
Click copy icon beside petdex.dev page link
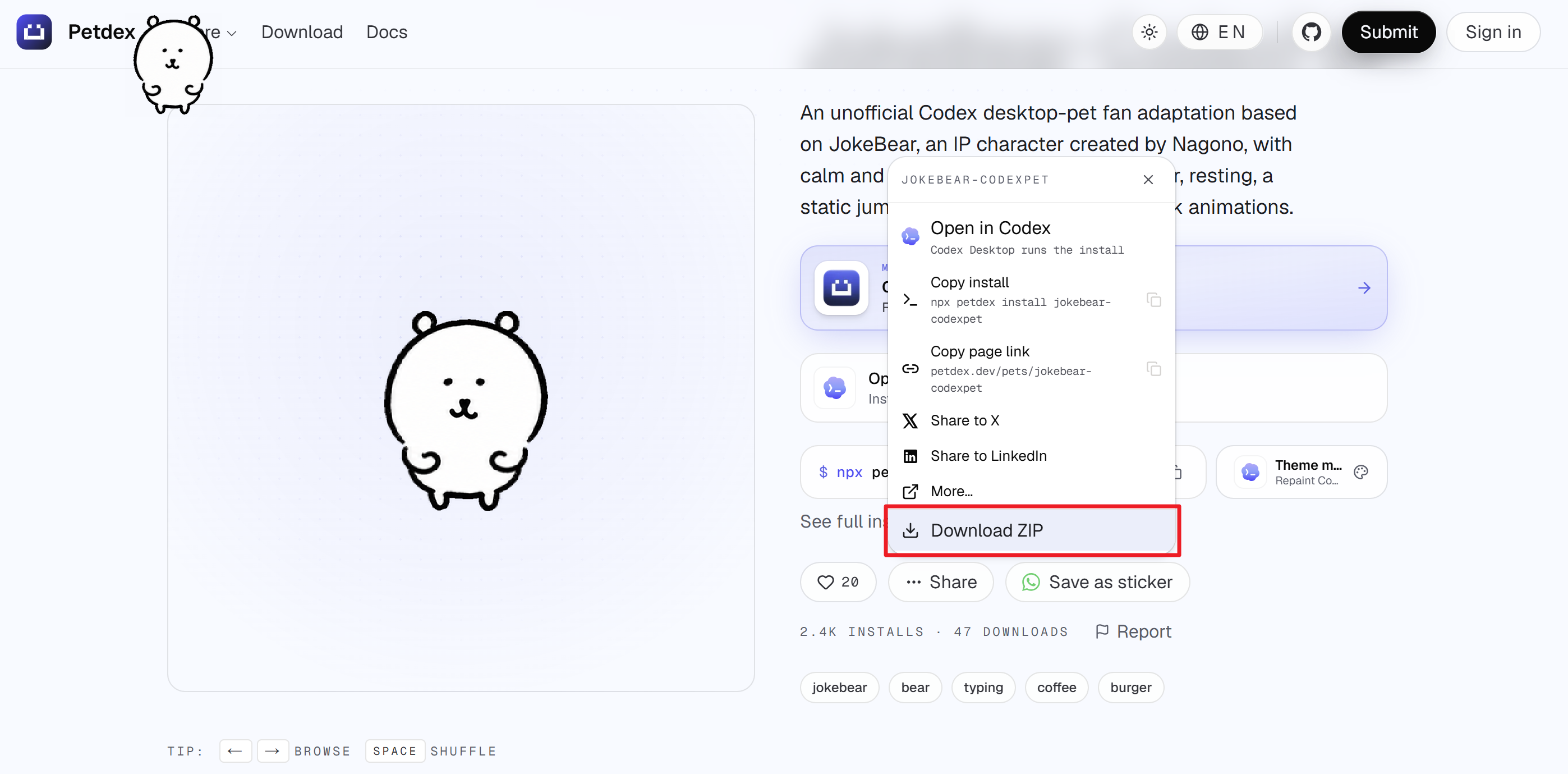pos(1154,368)
